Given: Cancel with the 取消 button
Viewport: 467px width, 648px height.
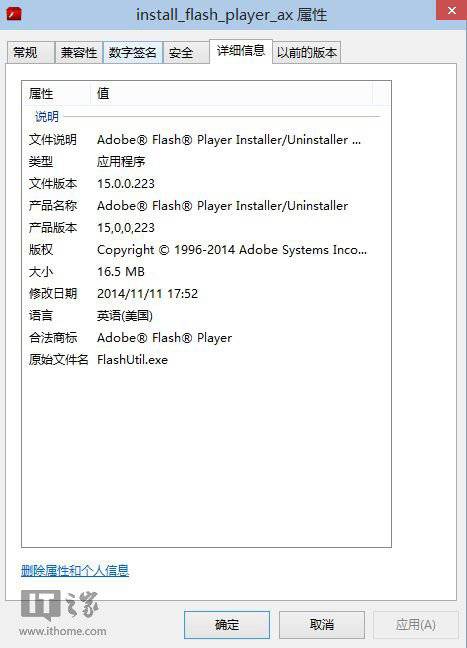Looking at the screenshot, I should click(322, 624).
